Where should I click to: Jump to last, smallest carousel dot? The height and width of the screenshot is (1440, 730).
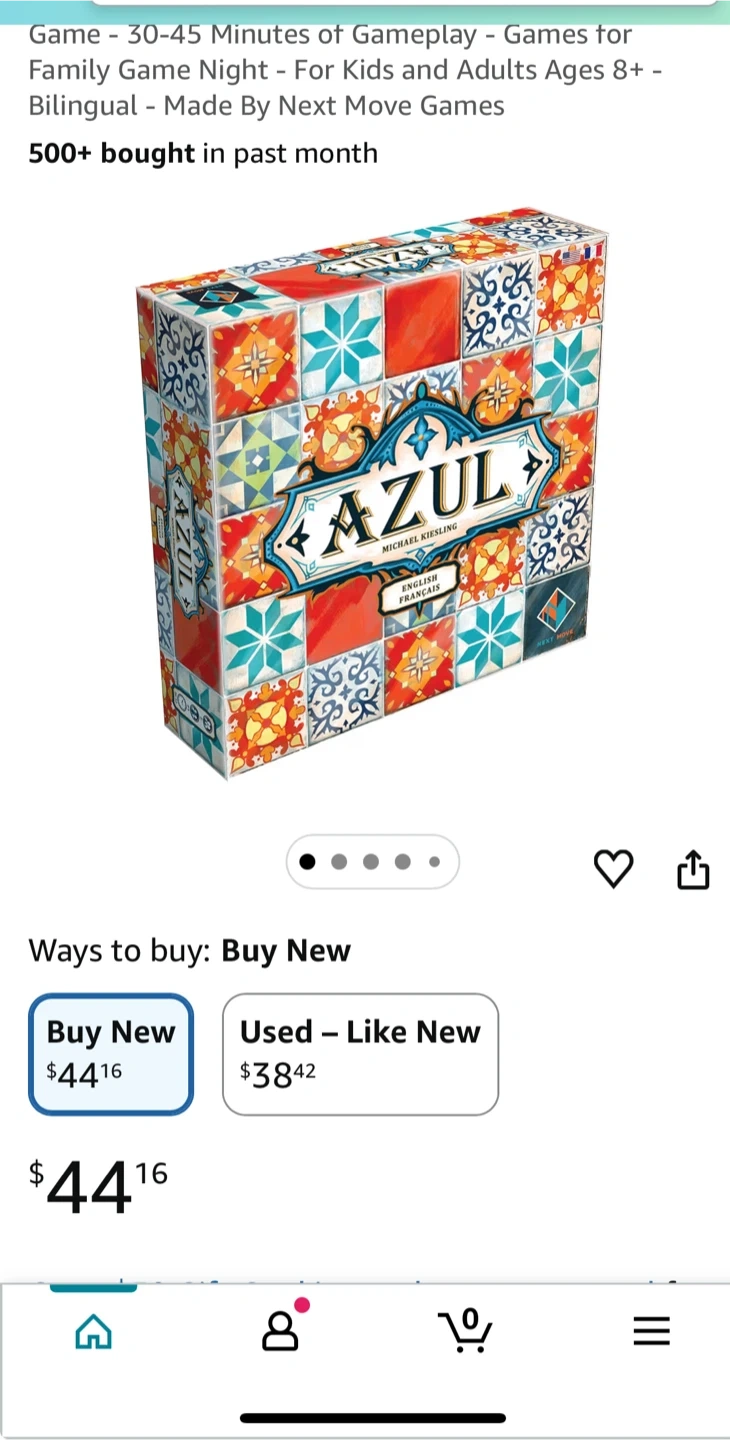434,862
